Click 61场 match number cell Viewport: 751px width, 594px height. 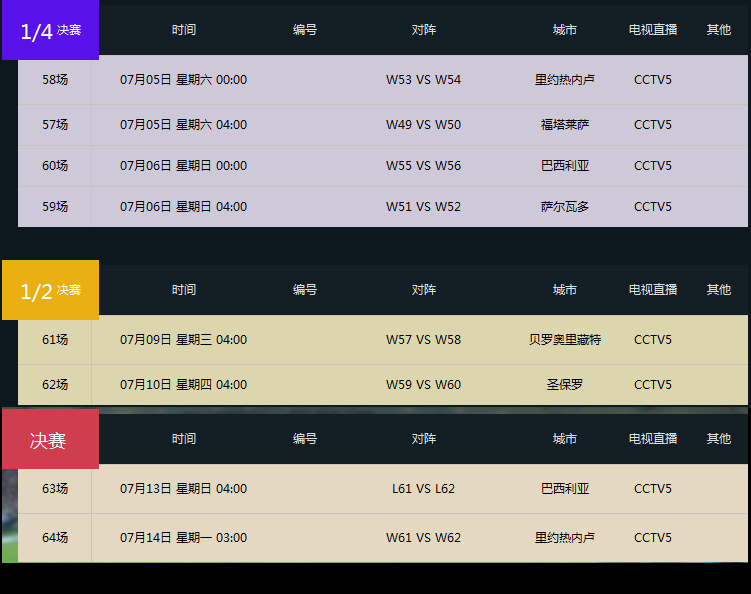[x=55, y=340]
